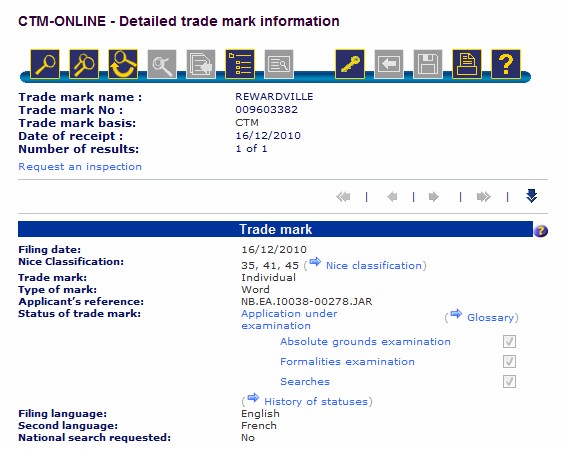View the History of statuses link
This screenshot has height=449, width=565.
point(316,401)
